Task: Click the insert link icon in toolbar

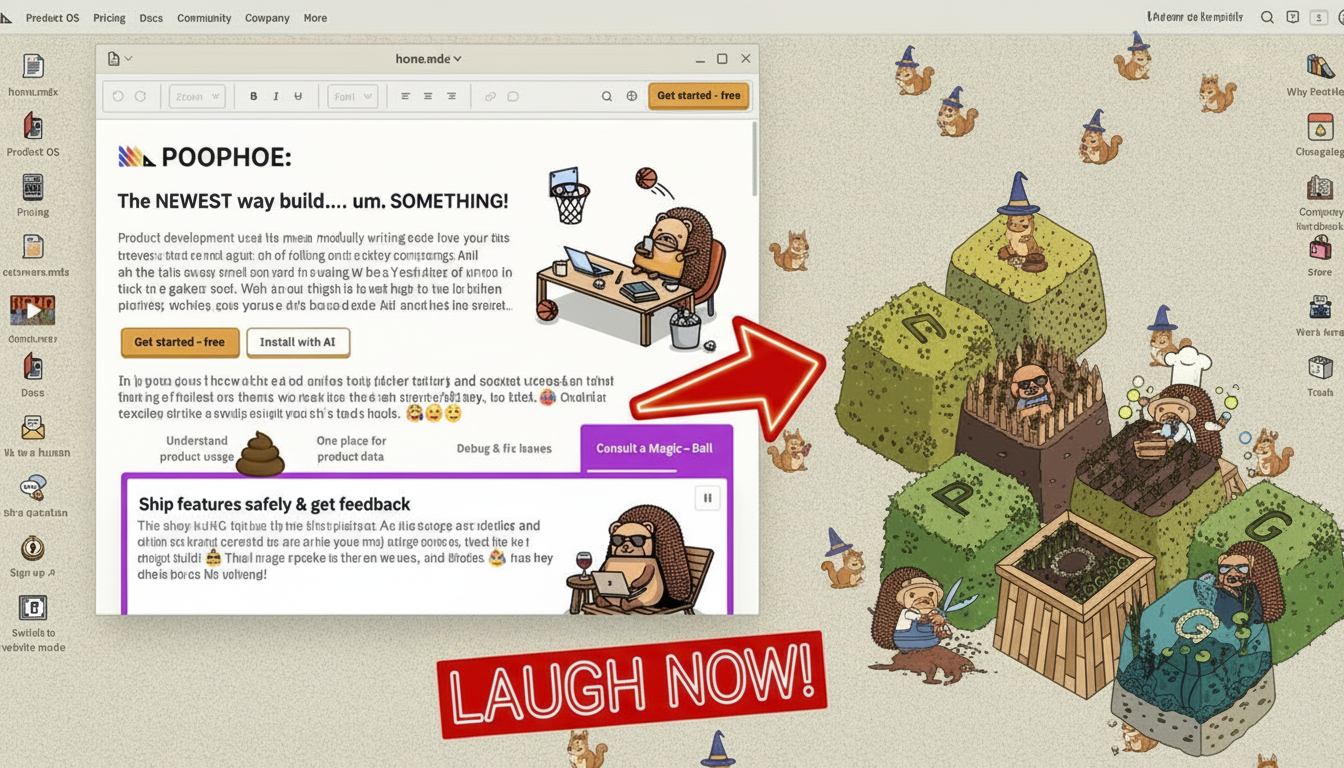Action: (490, 96)
